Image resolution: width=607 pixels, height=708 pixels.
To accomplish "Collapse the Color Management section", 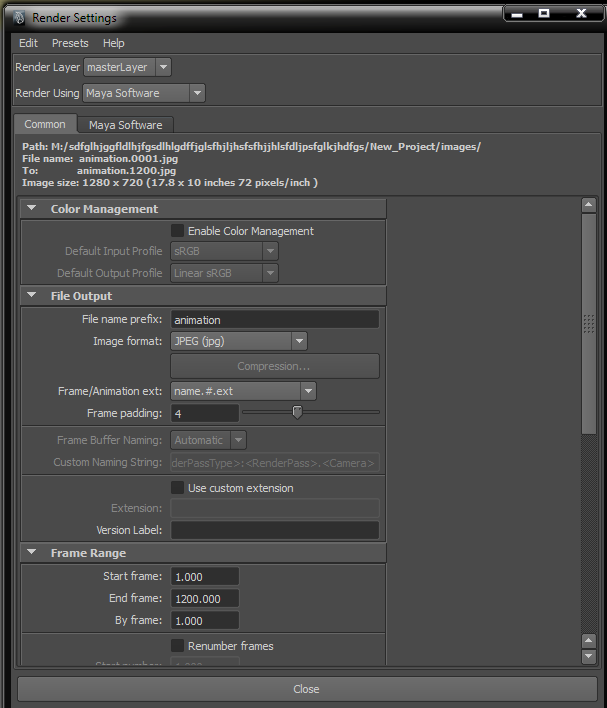I will coord(32,208).
